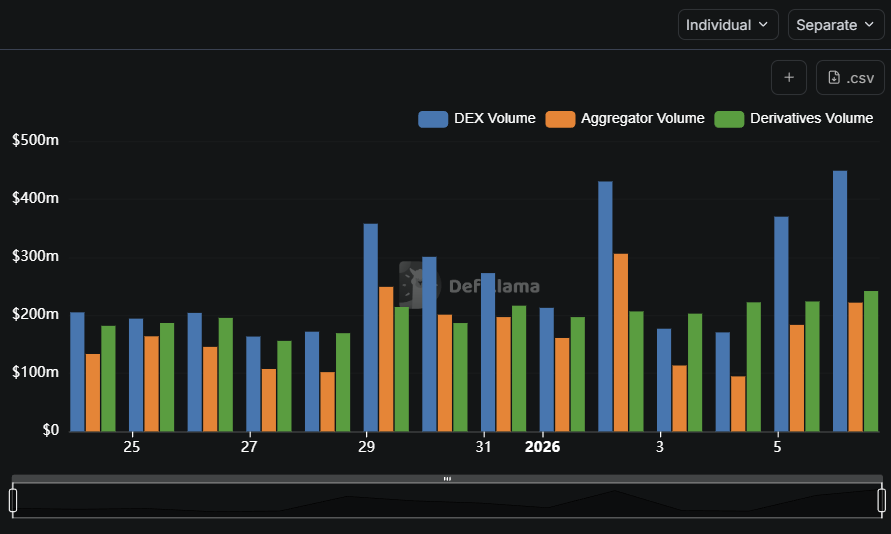Click the orange Aggregator legend swatch
This screenshot has width=891, height=534.
click(560, 119)
